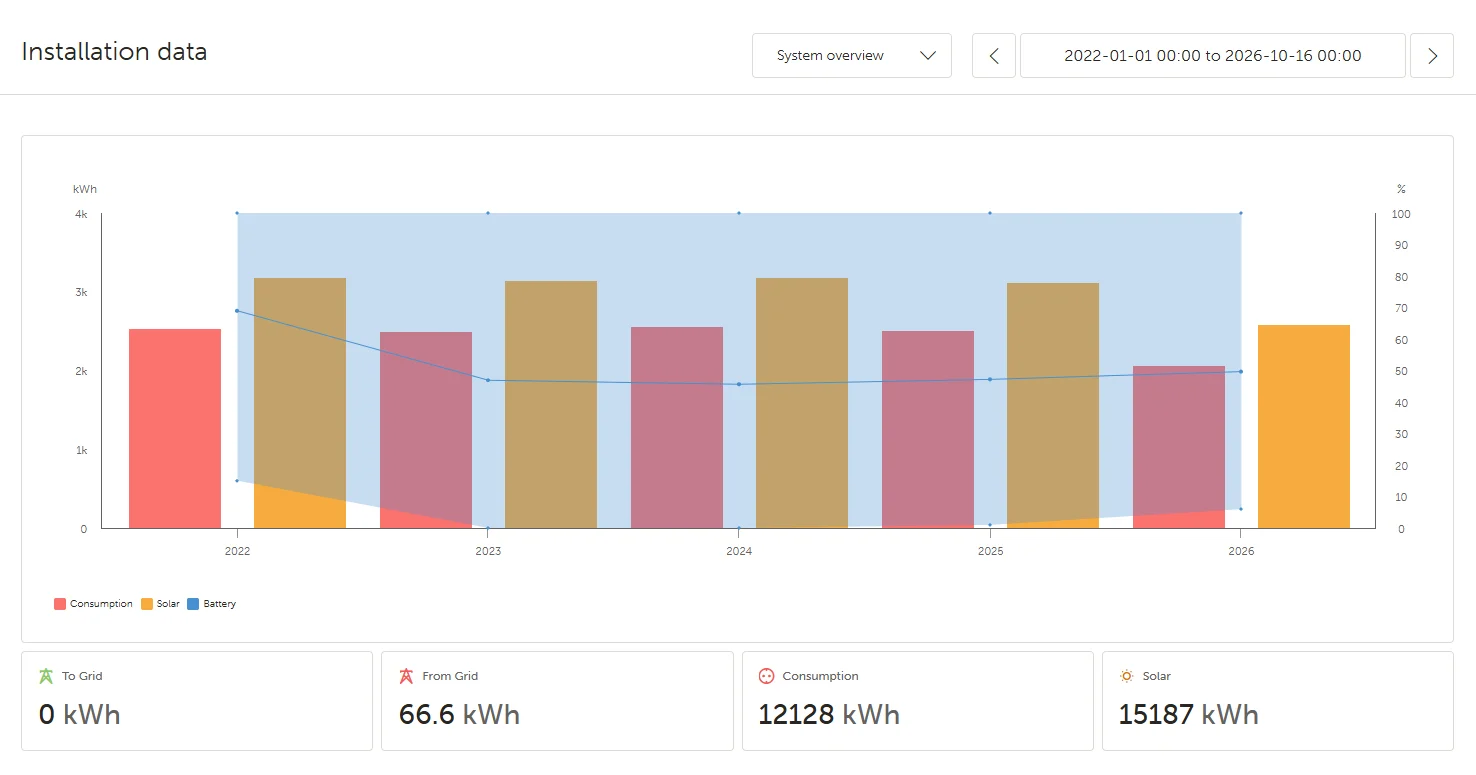Toggle the Consumption legend entry
Screen dimensions: 1476x775
pyautogui.click(x=94, y=604)
